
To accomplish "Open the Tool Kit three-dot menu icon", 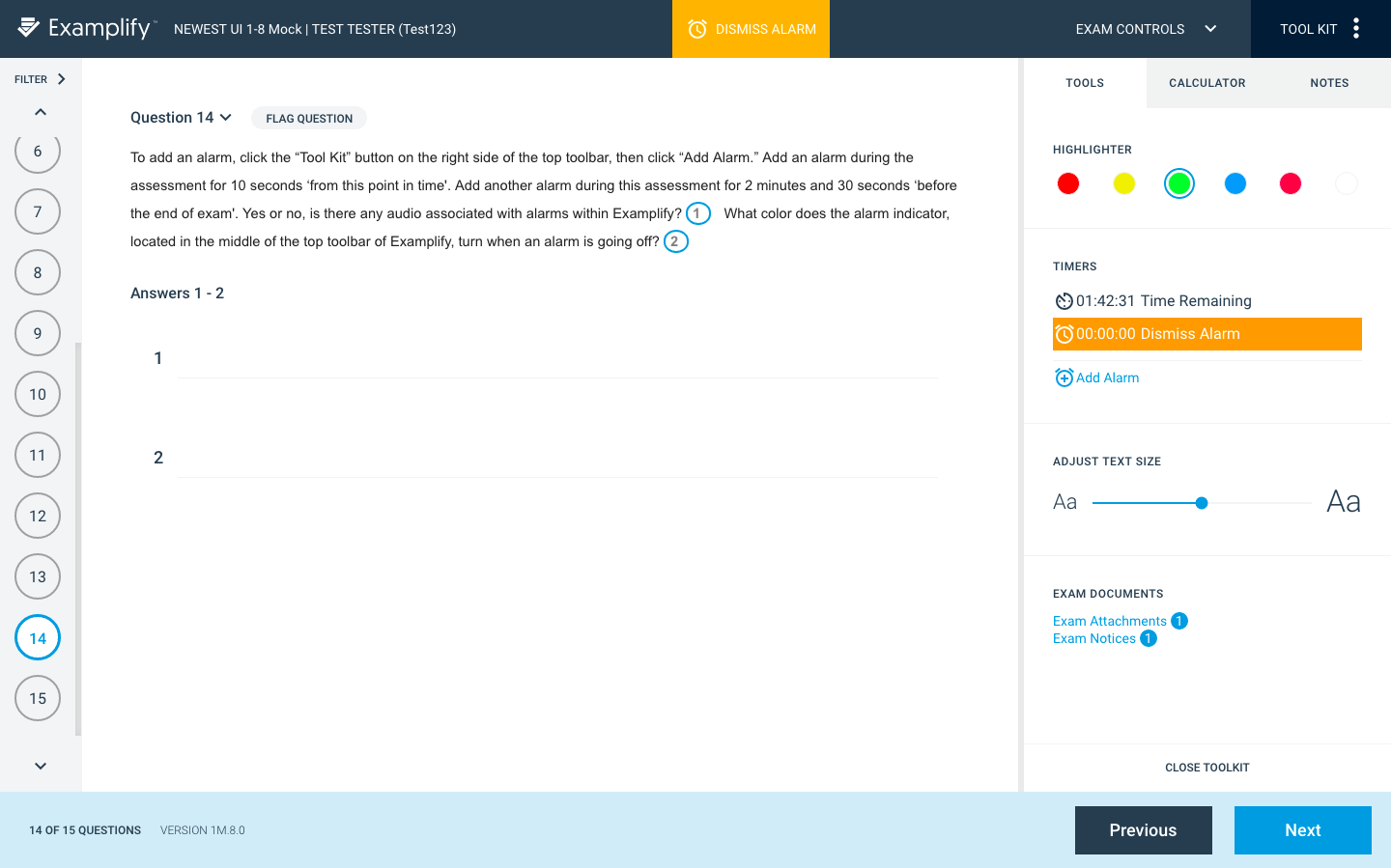I will [x=1356, y=28].
